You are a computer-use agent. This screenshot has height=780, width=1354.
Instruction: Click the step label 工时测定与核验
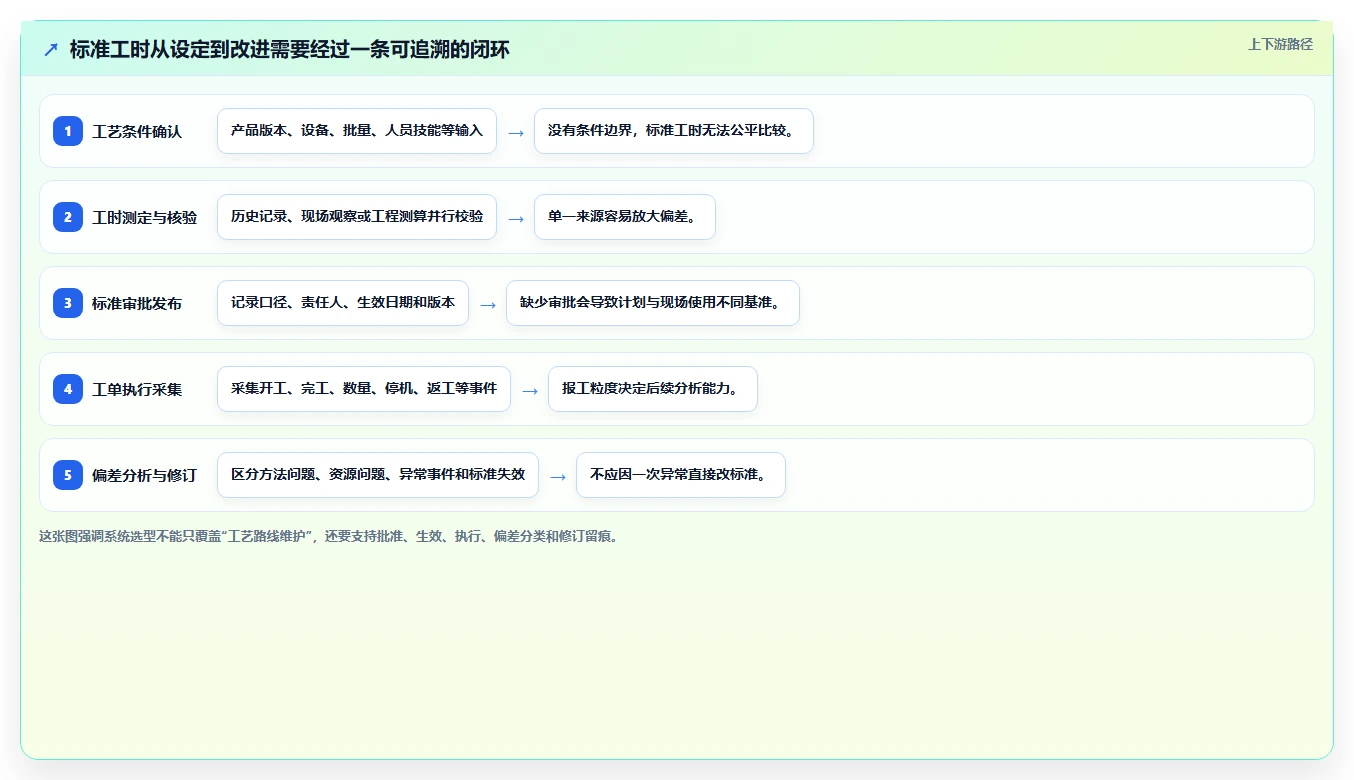(144, 218)
